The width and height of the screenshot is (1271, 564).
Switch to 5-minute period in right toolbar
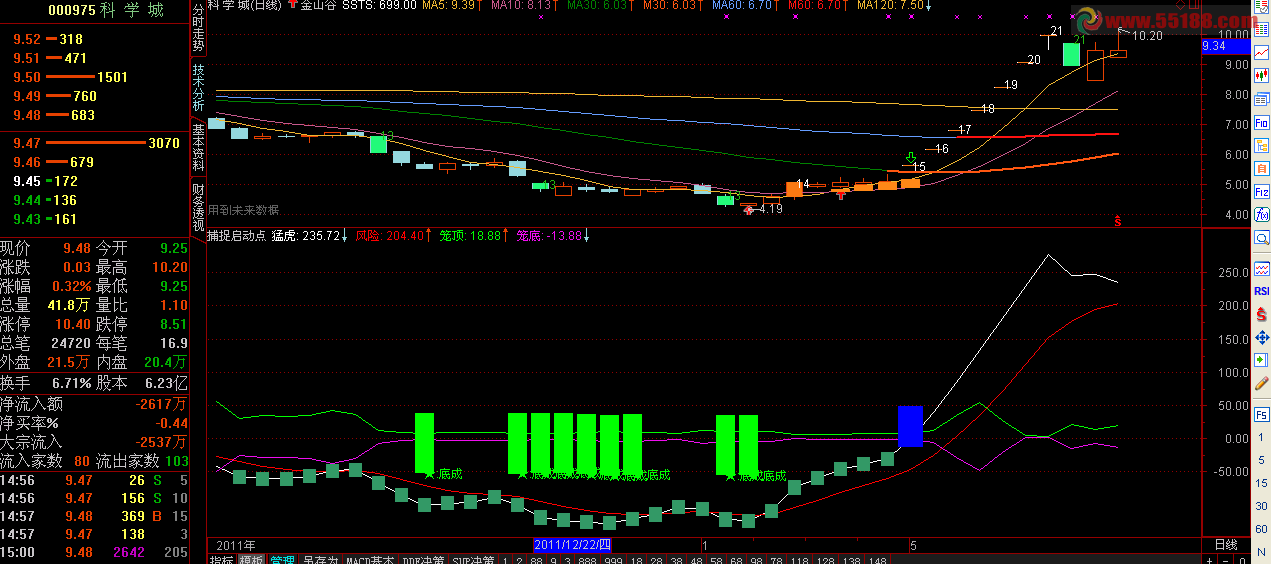(1262, 459)
